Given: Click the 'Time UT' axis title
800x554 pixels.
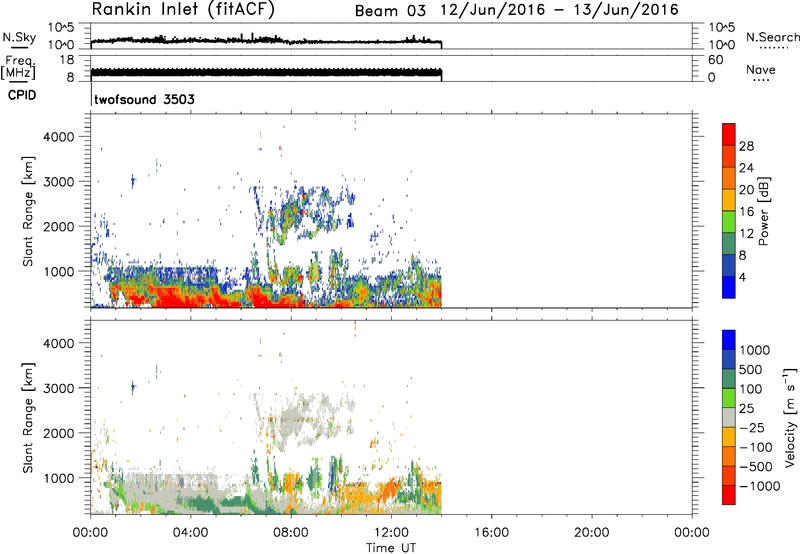Looking at the screenshot, I should (391, 548).
